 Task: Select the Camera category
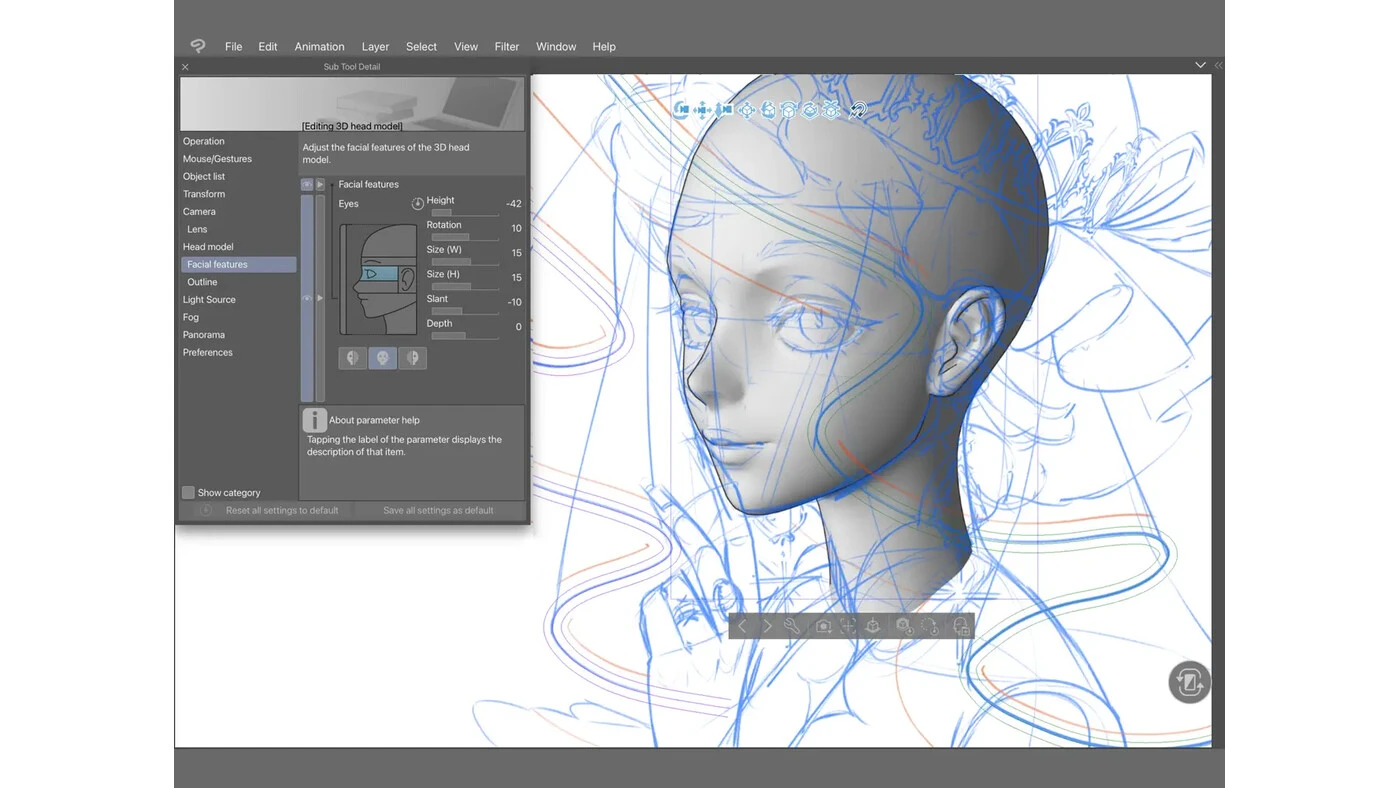[x=199, y=212]
